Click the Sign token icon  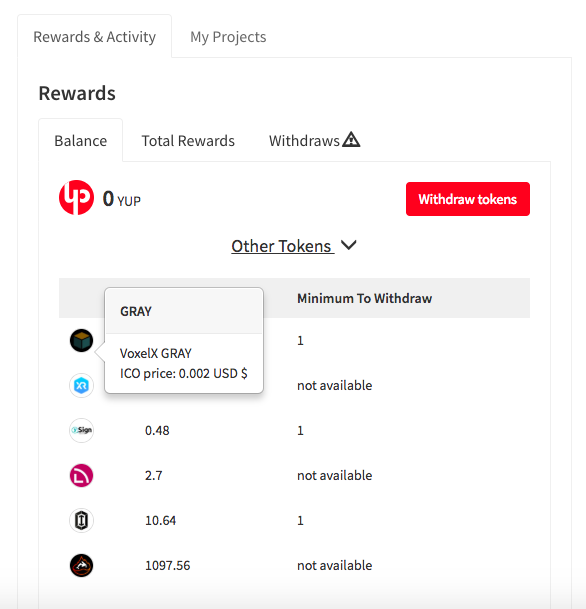point(82,430)
